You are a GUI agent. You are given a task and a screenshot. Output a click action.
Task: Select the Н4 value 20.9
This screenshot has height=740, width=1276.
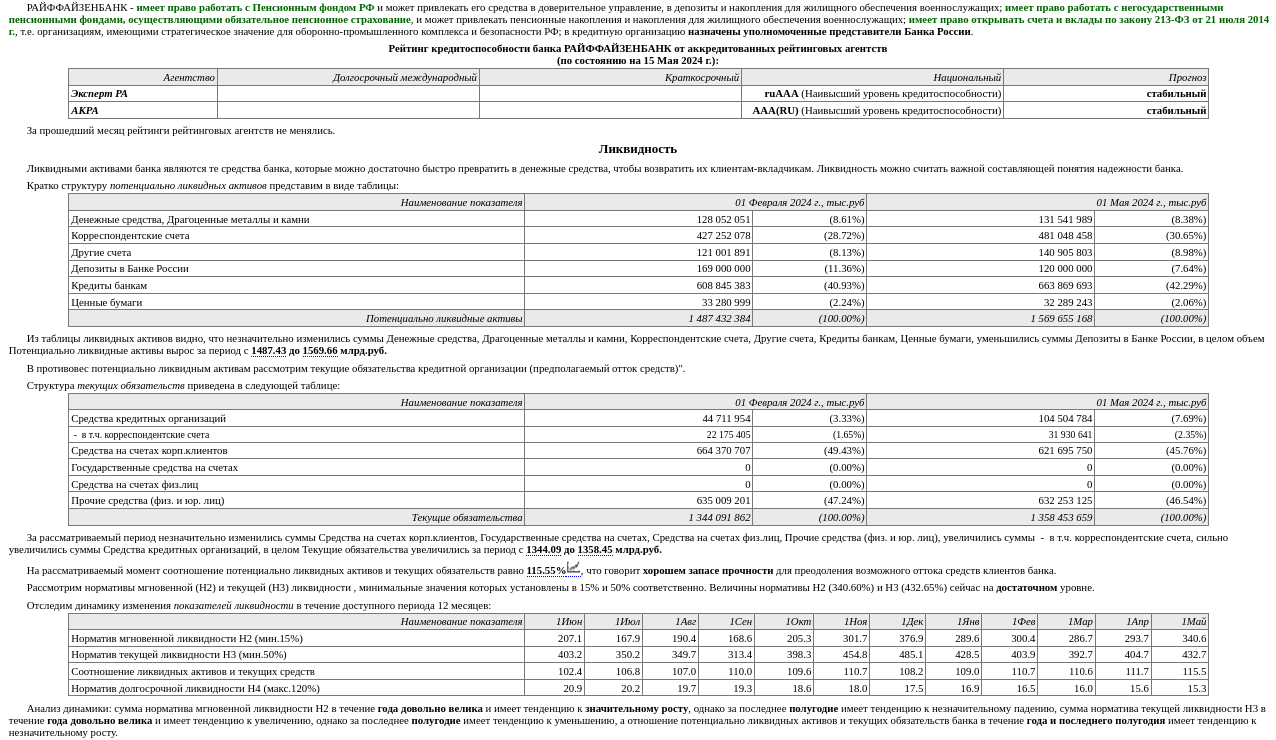pos(572,688)
